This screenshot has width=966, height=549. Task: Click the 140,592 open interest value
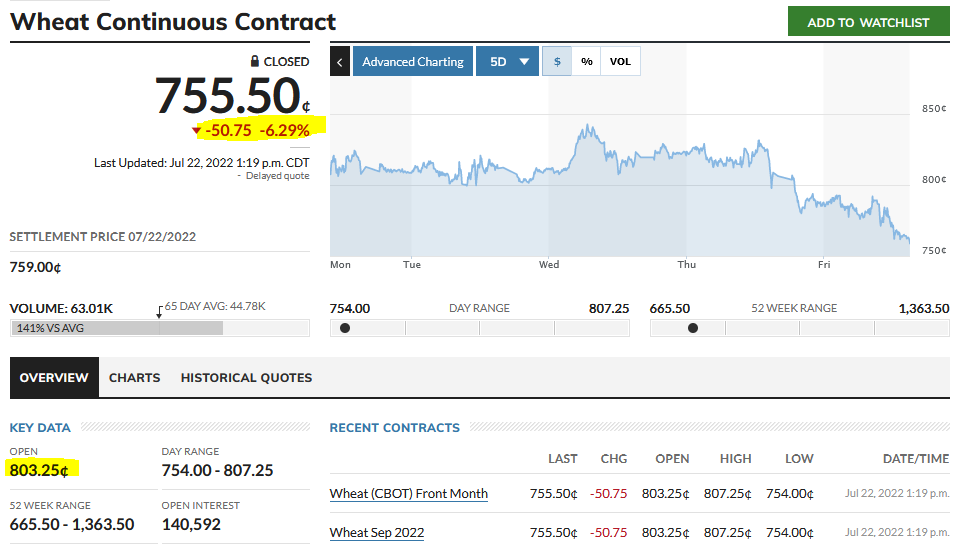[192, 524]
